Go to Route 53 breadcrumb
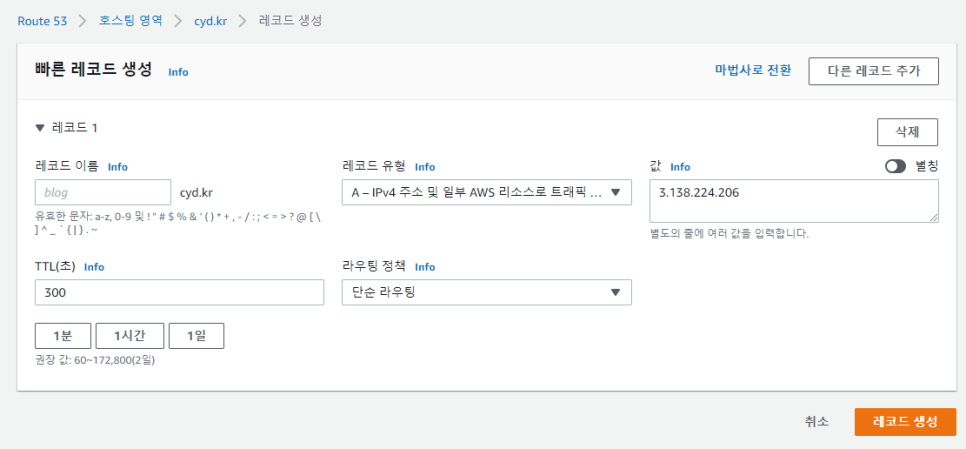The image size is (966, 449). [42, 21]
